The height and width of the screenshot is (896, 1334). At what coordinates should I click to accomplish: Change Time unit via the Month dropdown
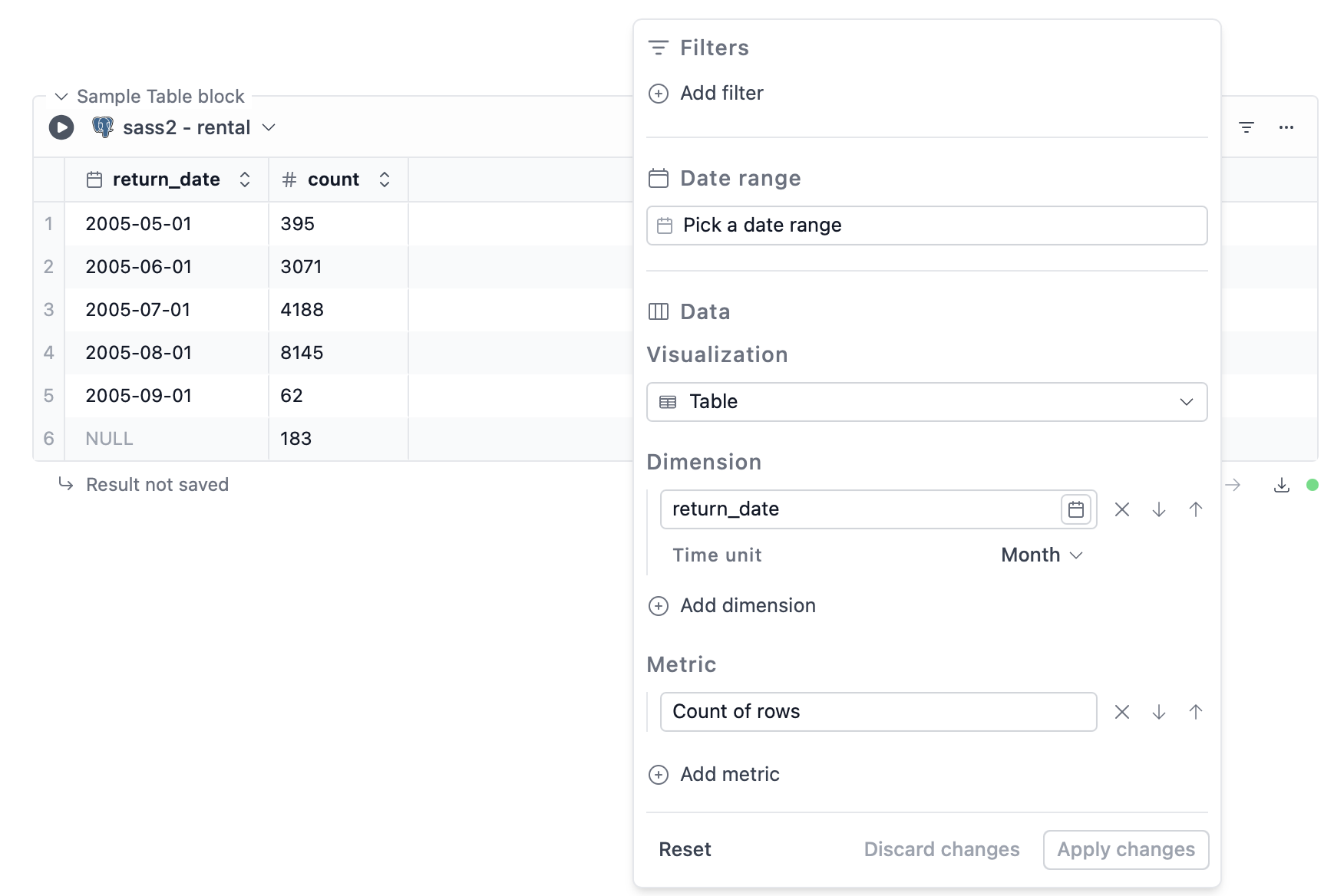(x=1042, y=555)
